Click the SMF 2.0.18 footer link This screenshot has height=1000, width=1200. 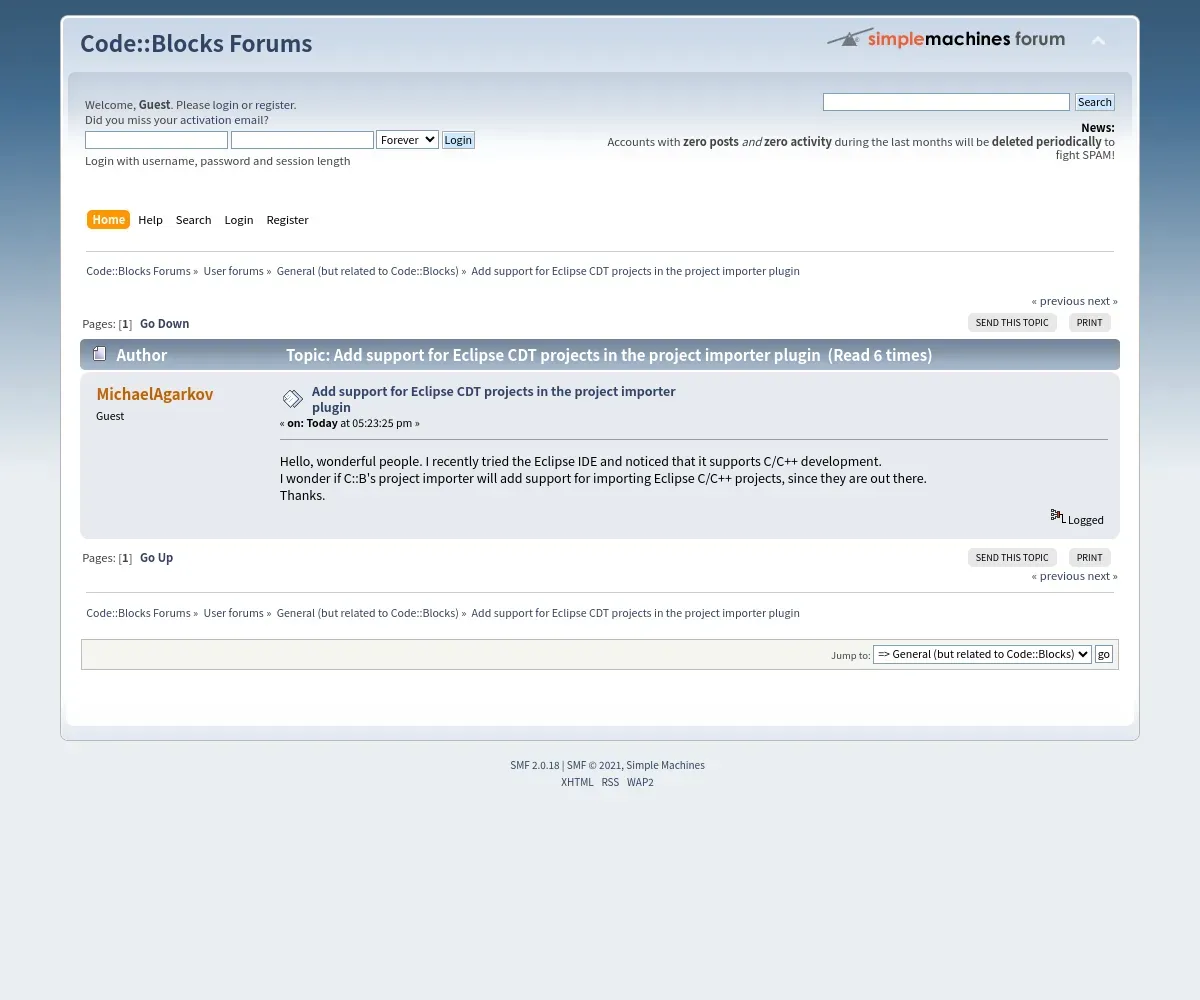(x=535, y=765)
